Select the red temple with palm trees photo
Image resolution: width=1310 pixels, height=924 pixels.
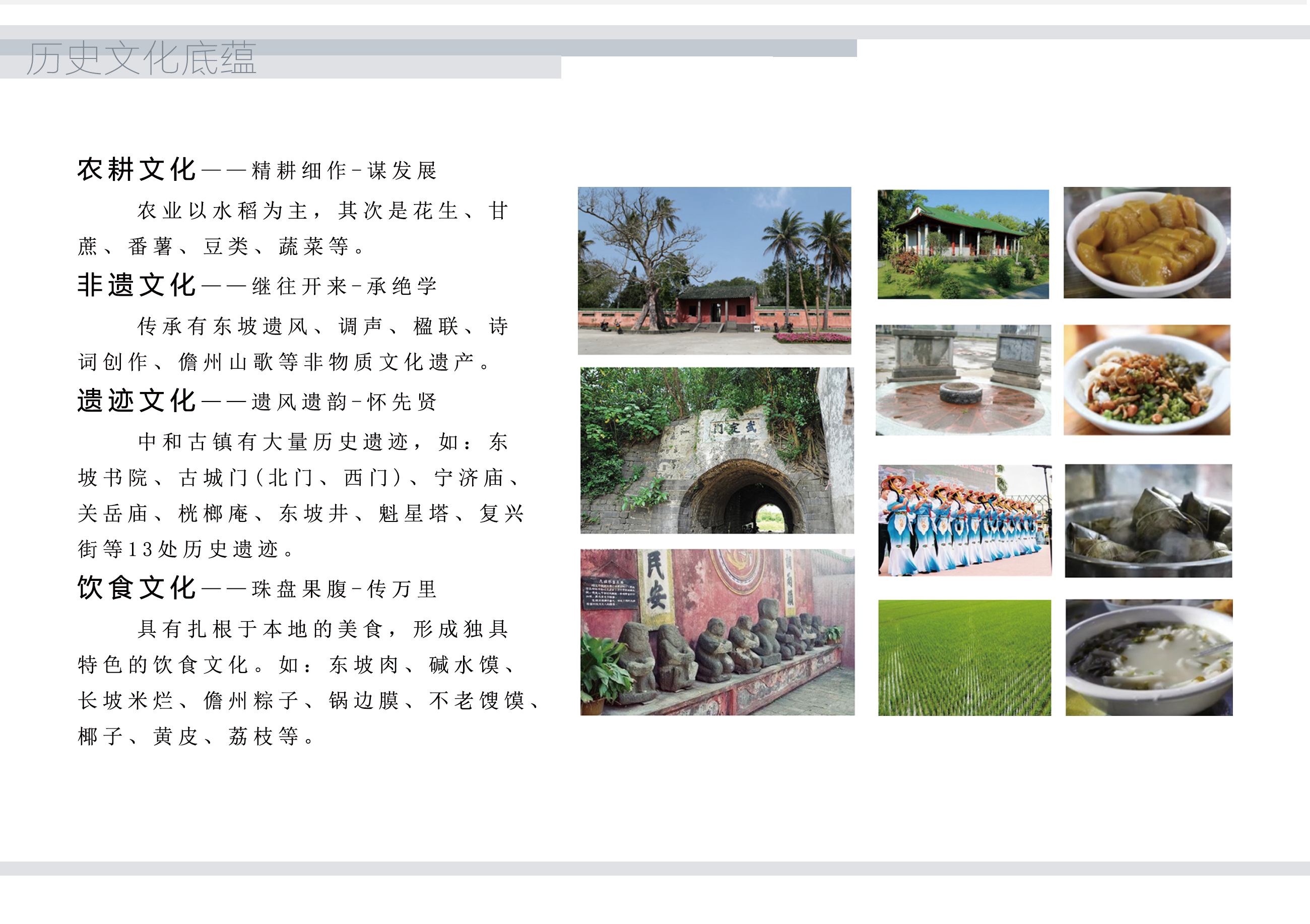[x=714, y=271]
